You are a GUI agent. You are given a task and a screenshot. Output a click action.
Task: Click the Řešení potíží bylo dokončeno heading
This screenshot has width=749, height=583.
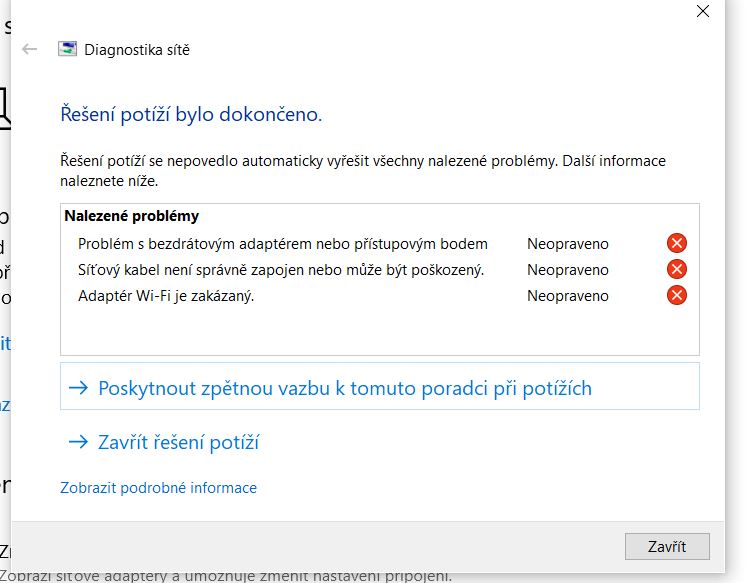coord(192,114)
